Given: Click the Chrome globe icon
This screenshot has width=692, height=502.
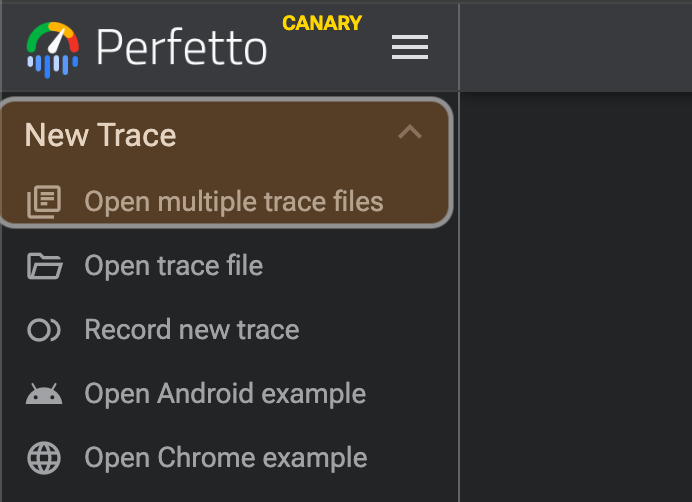Looking at the screenshot, I should click(44, 458).
